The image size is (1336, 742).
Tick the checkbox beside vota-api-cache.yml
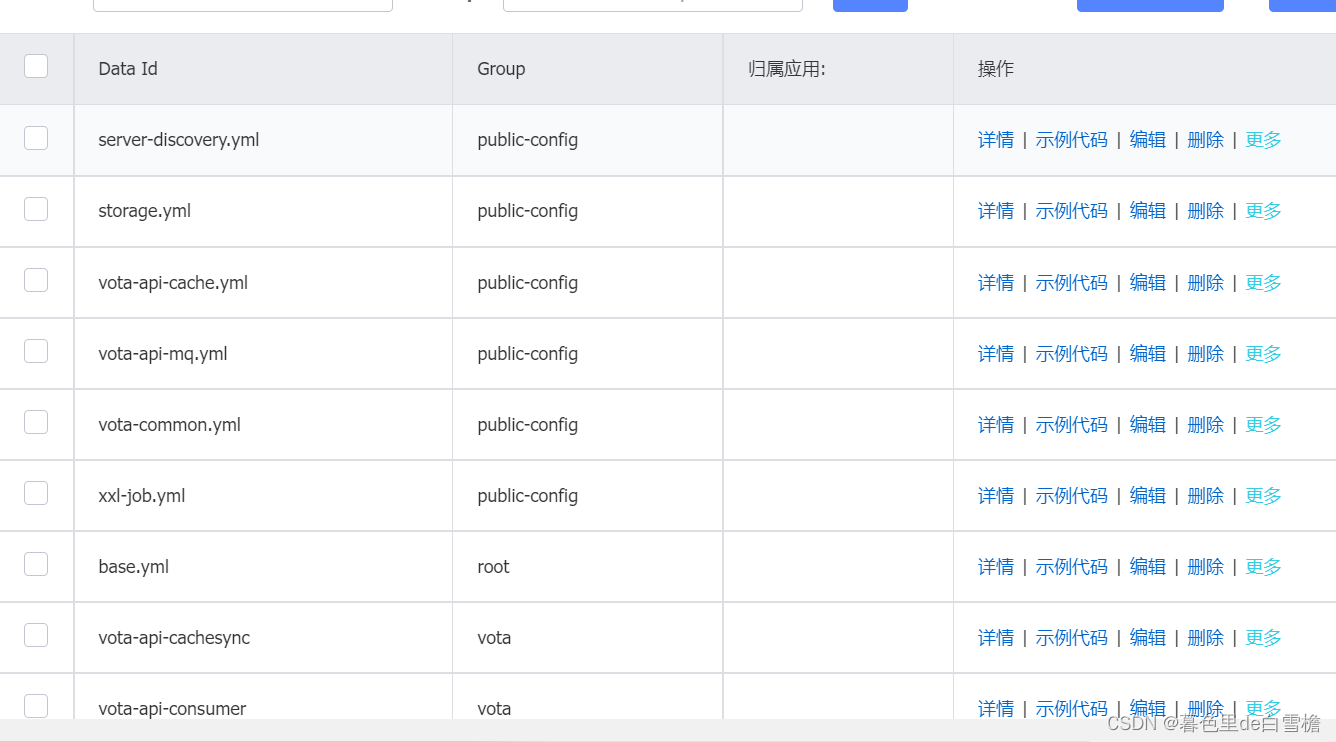coord(36,280)
